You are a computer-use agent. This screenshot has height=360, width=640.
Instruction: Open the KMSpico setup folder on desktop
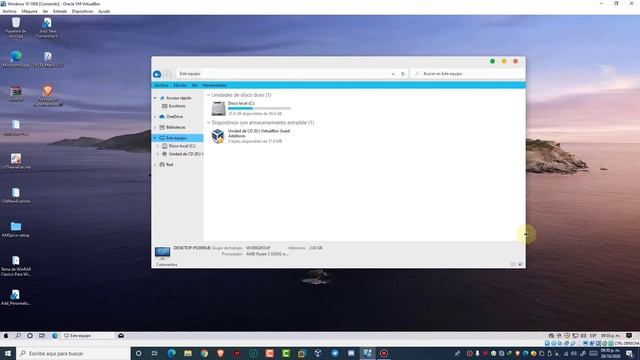[x=16, y=229]
